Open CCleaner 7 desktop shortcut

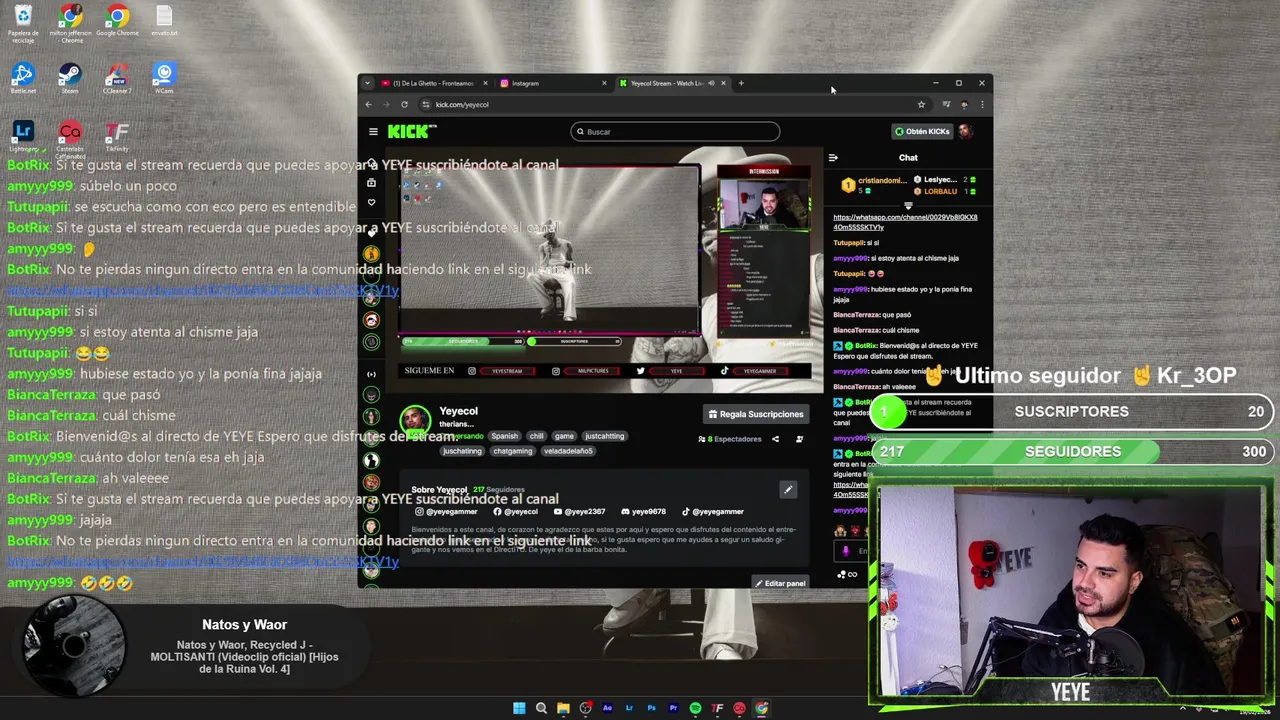(x=117, y=78)
